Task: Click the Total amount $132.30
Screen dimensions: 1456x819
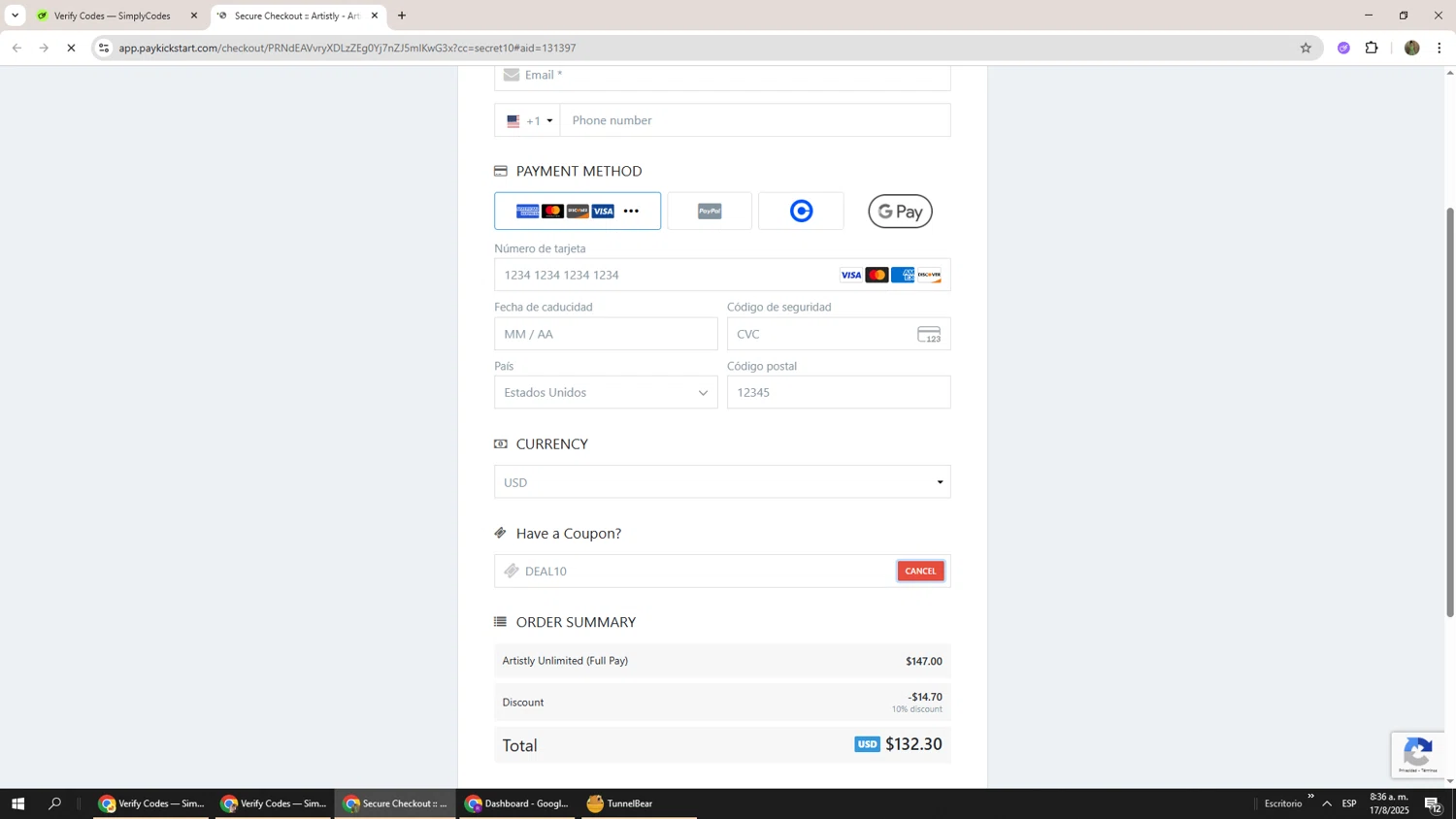Action: click(913, 744)
